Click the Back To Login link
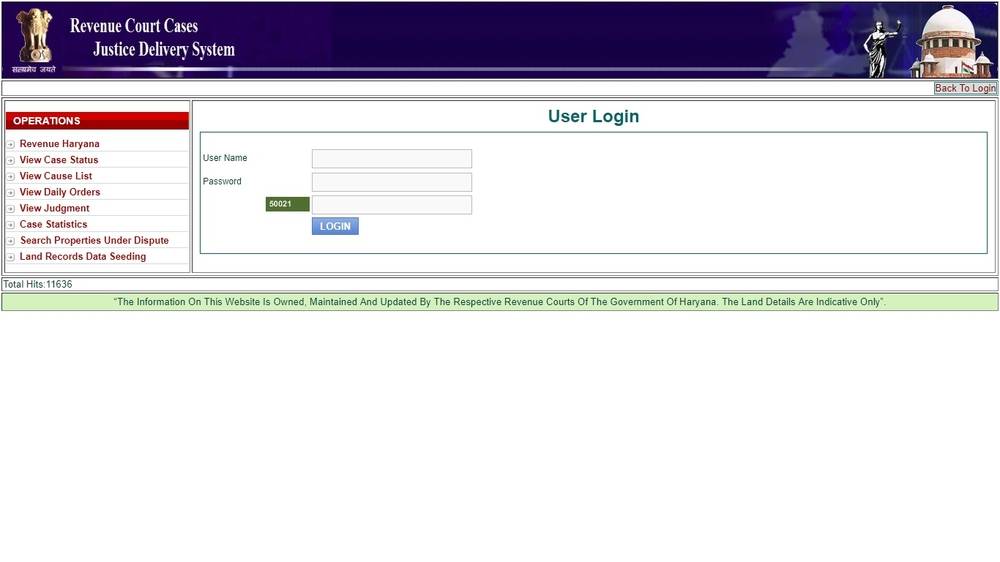The image size is (1000, 562). [x=965, y=88]
